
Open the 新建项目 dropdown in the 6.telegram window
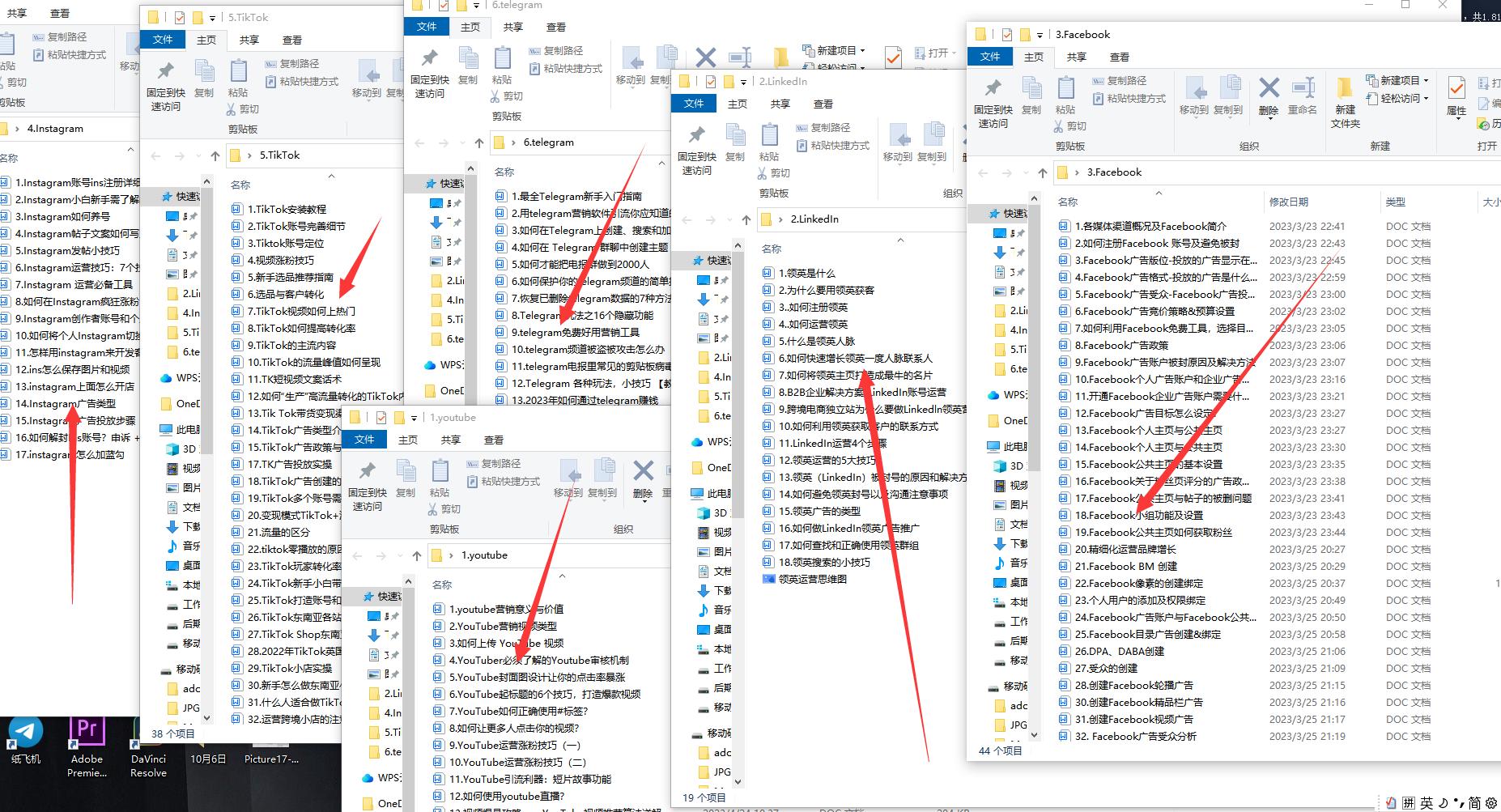click(834, 50)
